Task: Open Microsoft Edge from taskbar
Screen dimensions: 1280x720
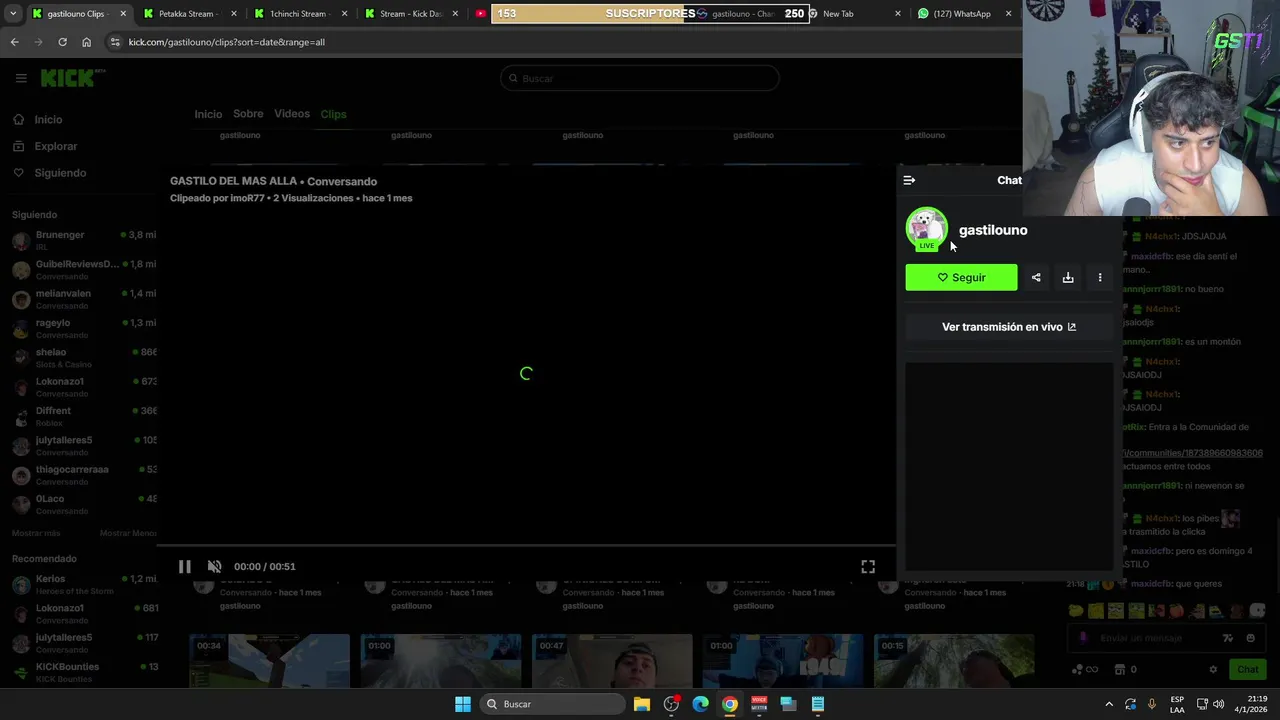Action: (x=700, y=704)
